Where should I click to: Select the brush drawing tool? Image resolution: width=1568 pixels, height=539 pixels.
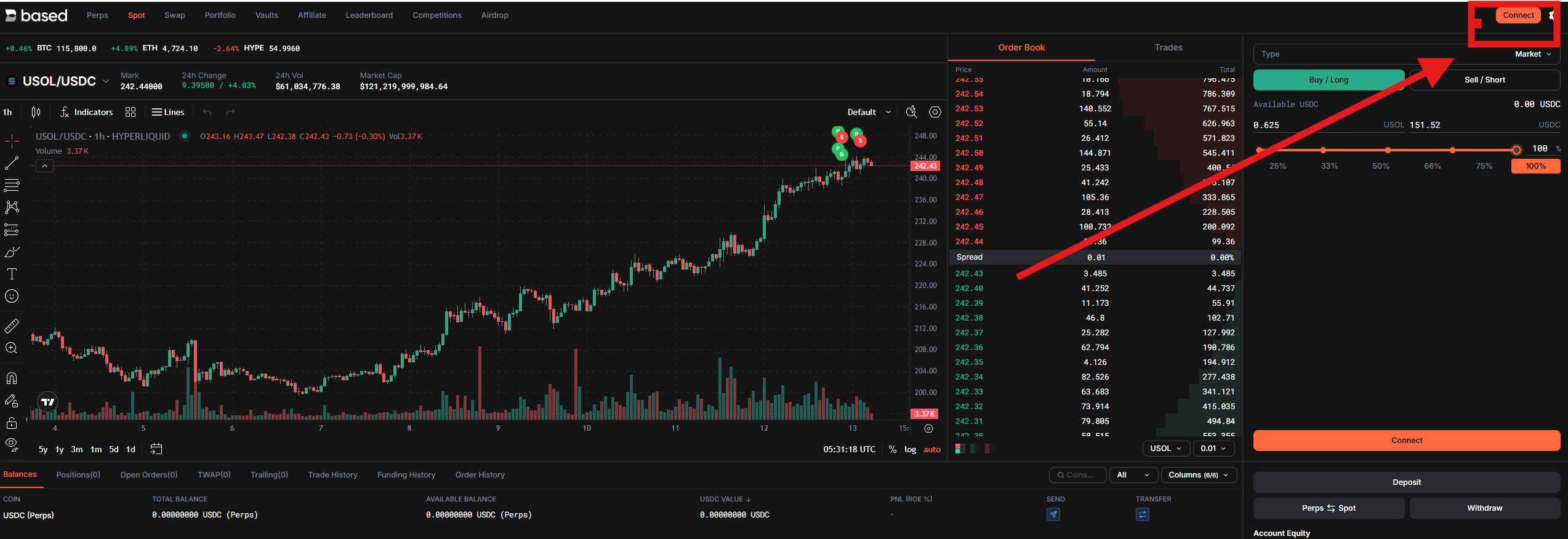(x=12, y=252)
